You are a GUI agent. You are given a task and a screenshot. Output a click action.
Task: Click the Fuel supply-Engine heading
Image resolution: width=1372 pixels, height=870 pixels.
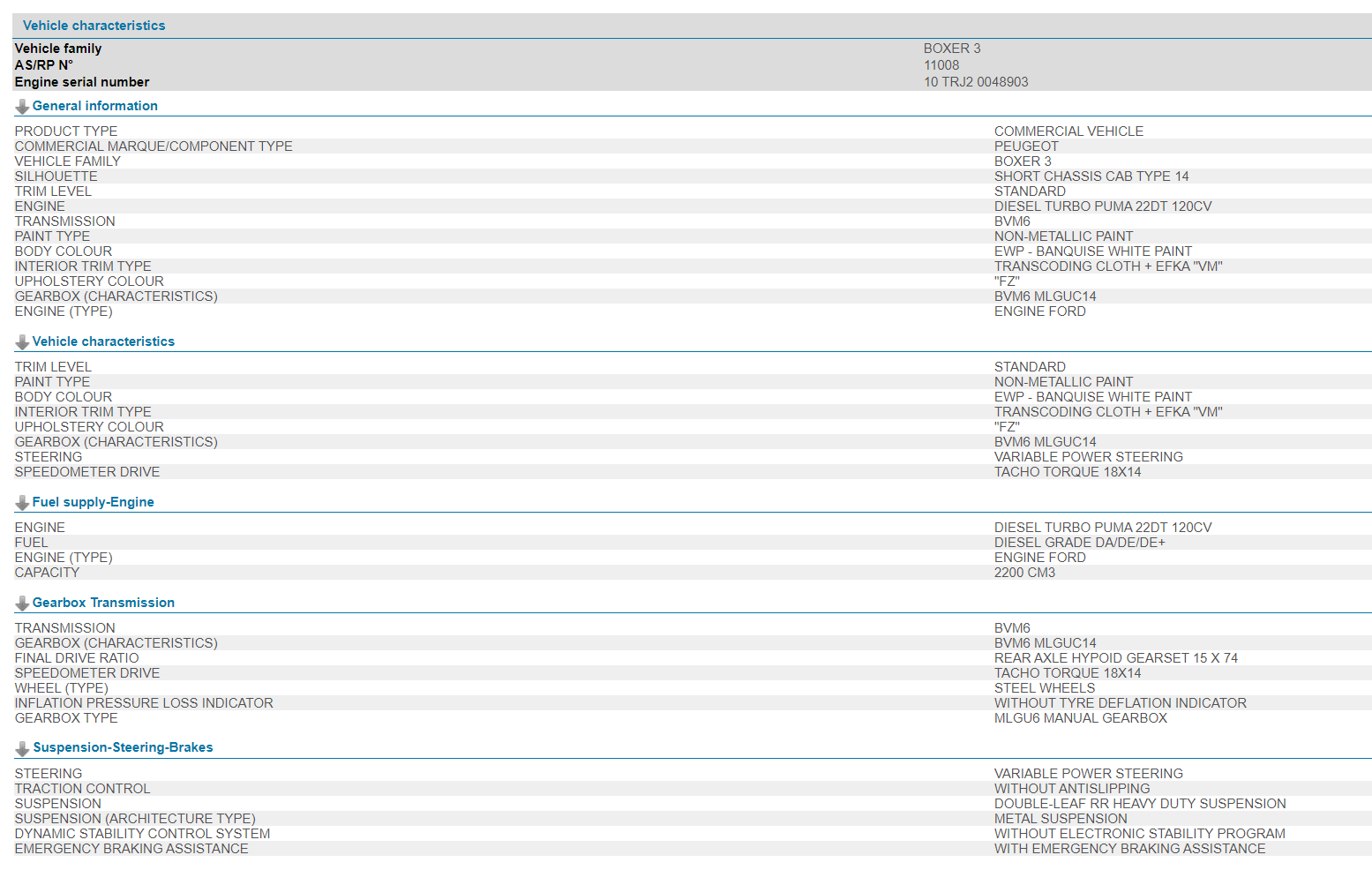94,502
